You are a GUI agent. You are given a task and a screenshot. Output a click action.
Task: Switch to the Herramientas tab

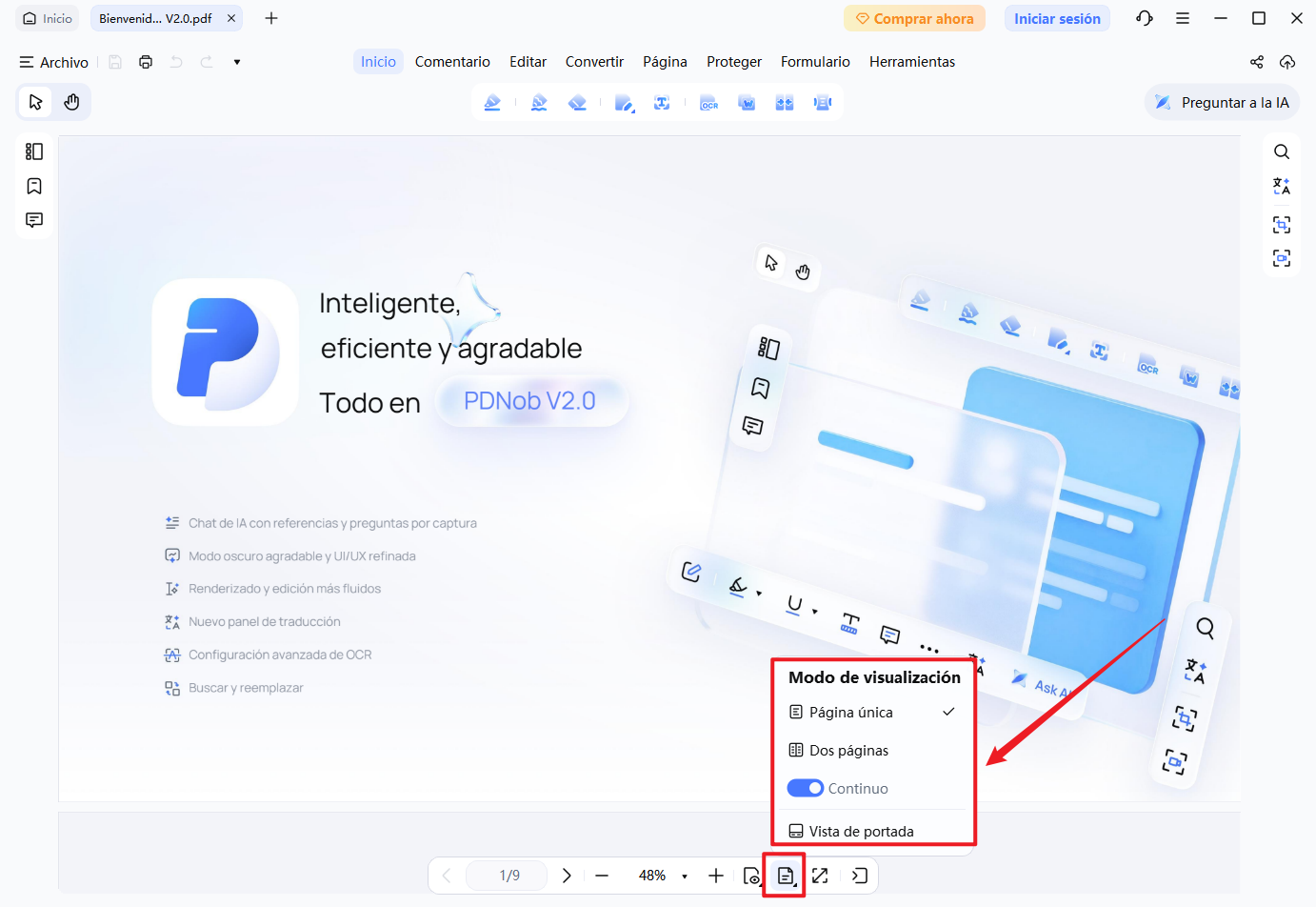[x=912, y=62]
